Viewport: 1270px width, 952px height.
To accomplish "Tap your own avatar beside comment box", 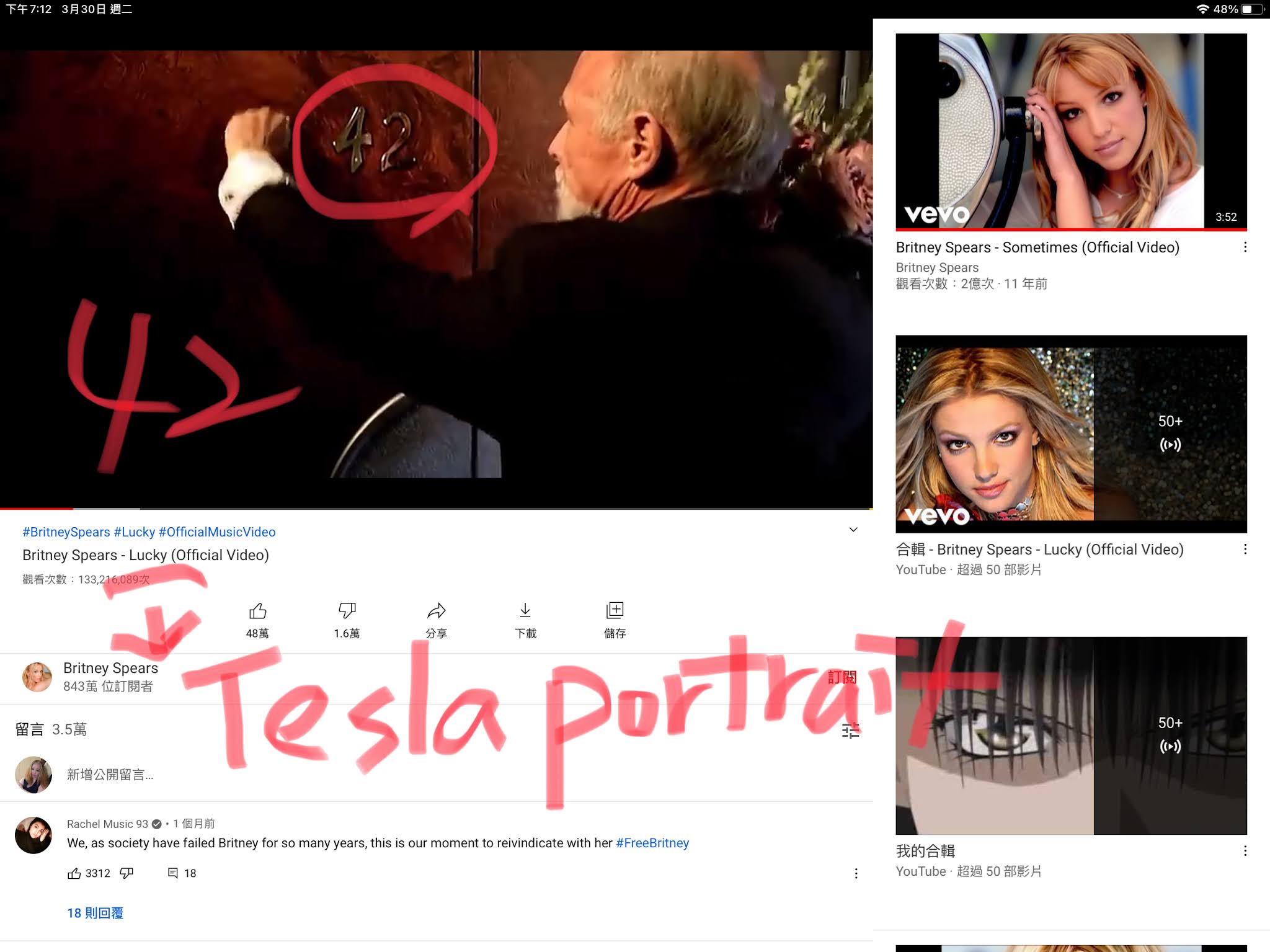I will 33,775.
